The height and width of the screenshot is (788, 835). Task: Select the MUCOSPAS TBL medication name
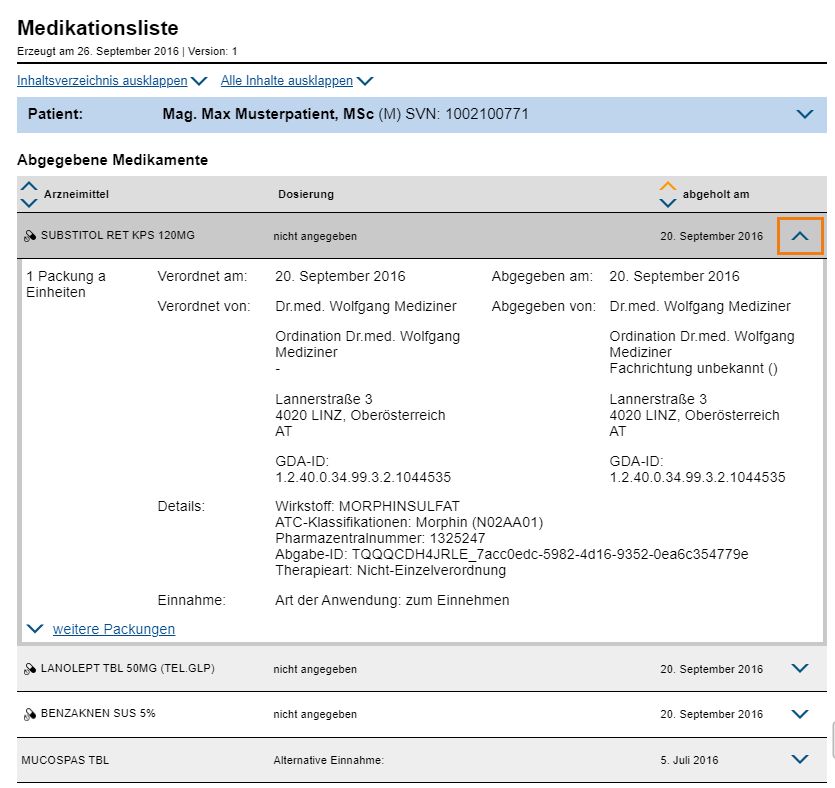[65, 760]
